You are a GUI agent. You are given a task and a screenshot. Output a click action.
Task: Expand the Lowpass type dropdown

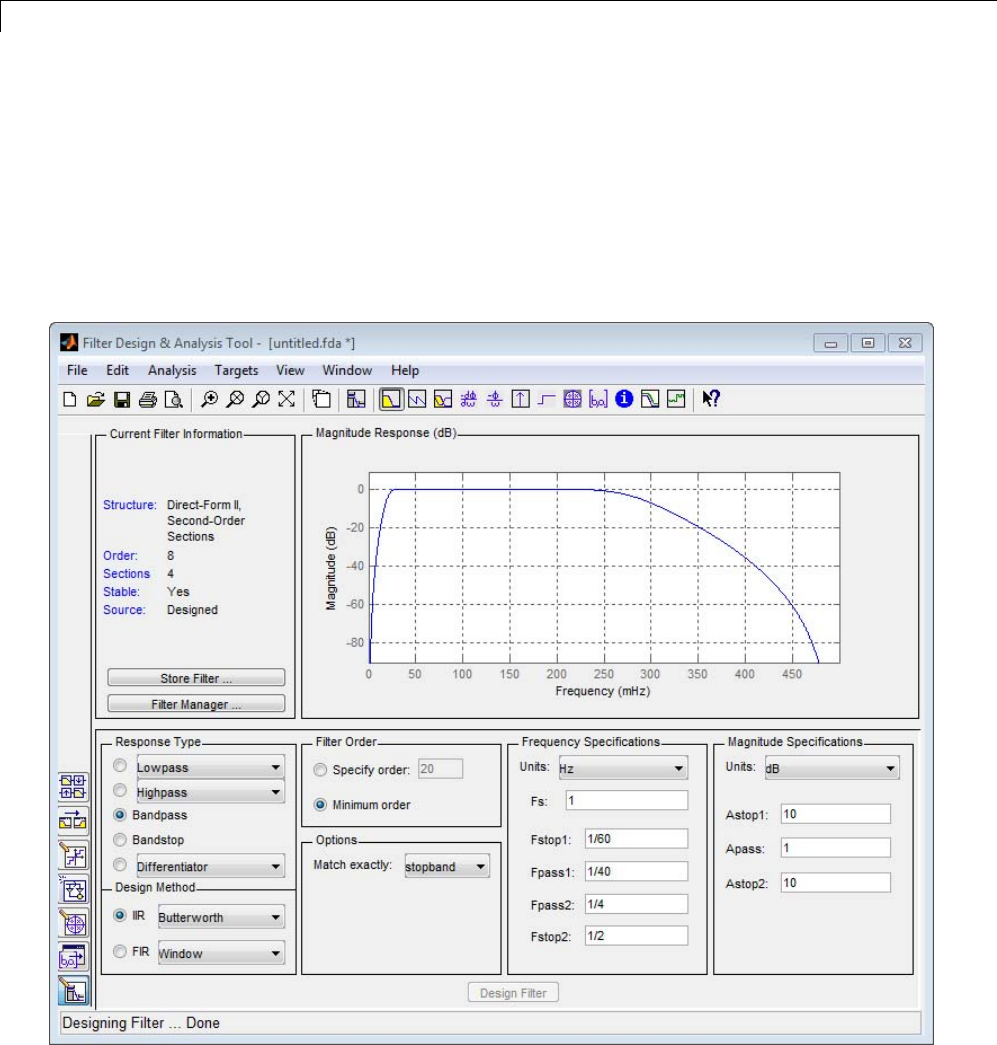pos(211,767)
